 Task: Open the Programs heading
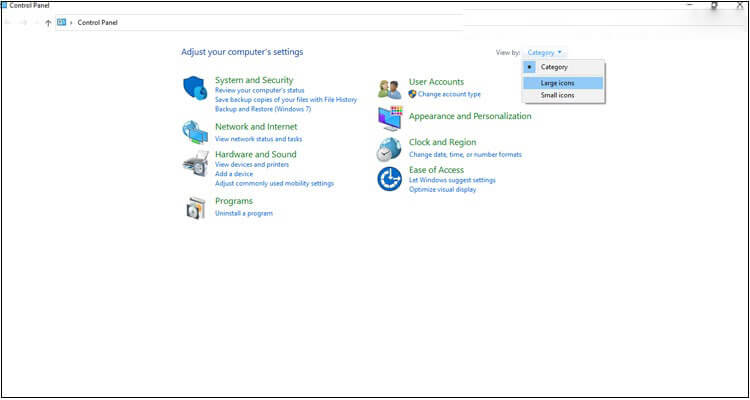(234, 201)
